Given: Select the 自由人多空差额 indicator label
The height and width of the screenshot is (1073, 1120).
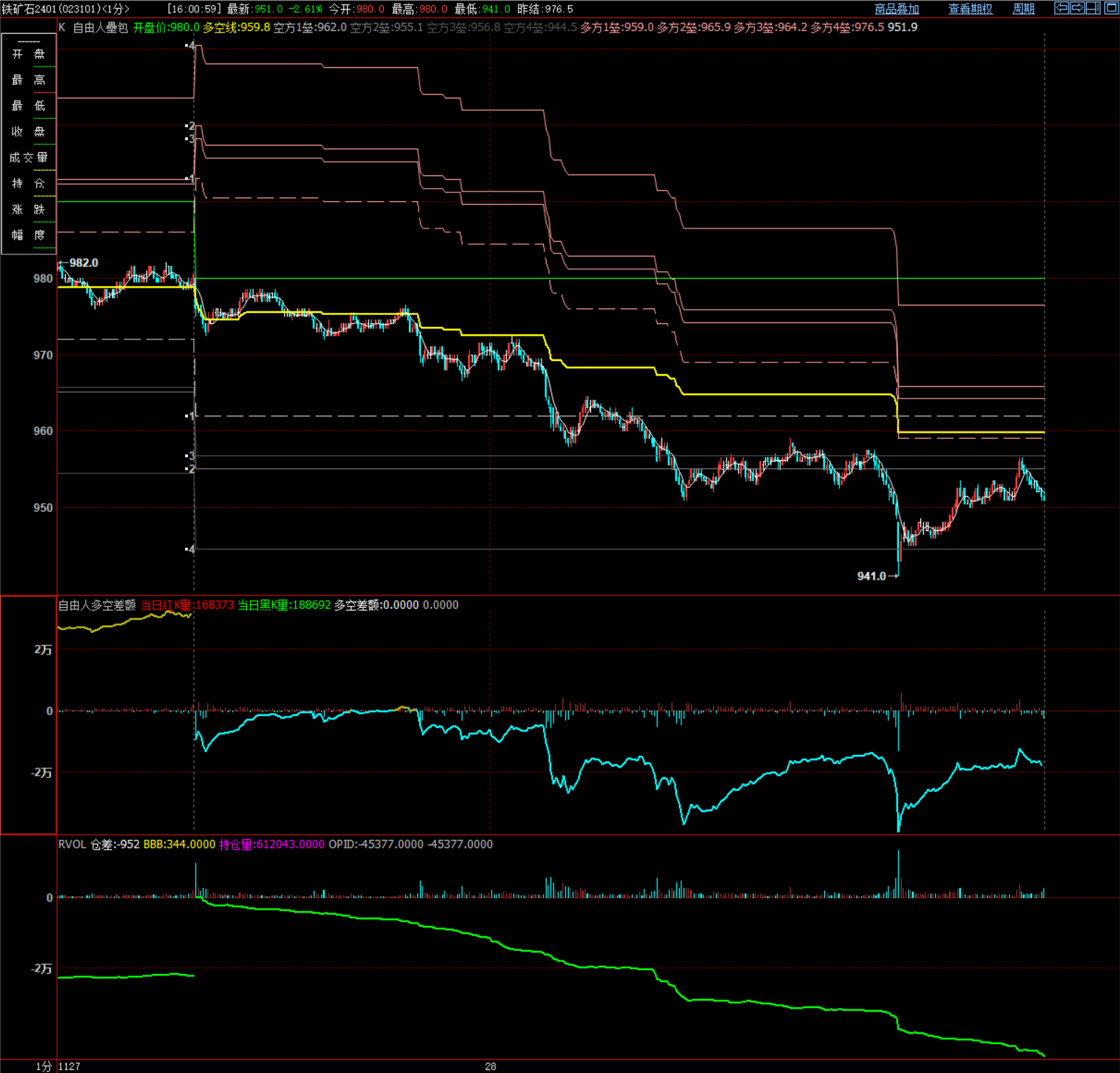Looking at the screenshot, I should click(97, 605).
